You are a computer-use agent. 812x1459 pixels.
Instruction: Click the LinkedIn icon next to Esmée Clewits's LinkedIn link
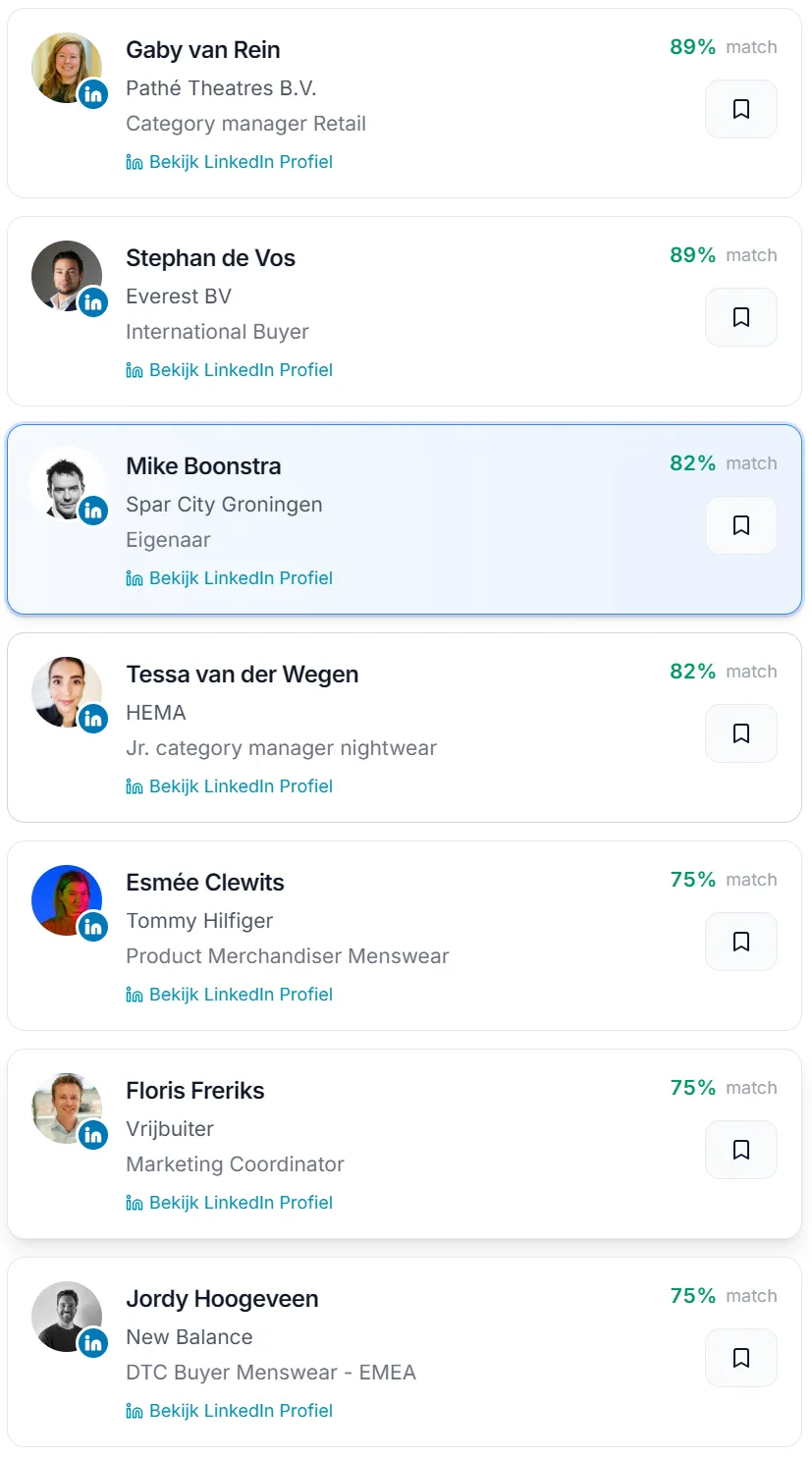tap(135, 994)
